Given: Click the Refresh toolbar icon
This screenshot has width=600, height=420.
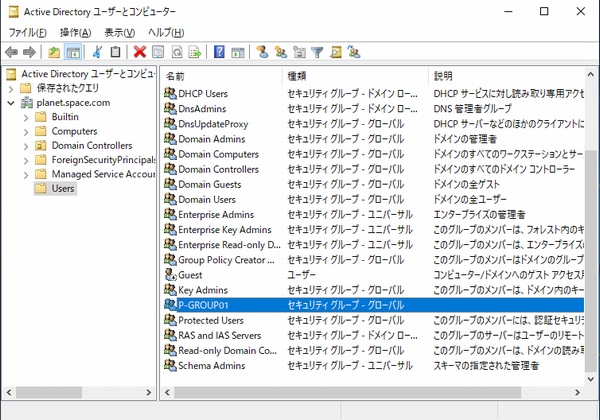Looking at the screenshot, I should [177, 52].
